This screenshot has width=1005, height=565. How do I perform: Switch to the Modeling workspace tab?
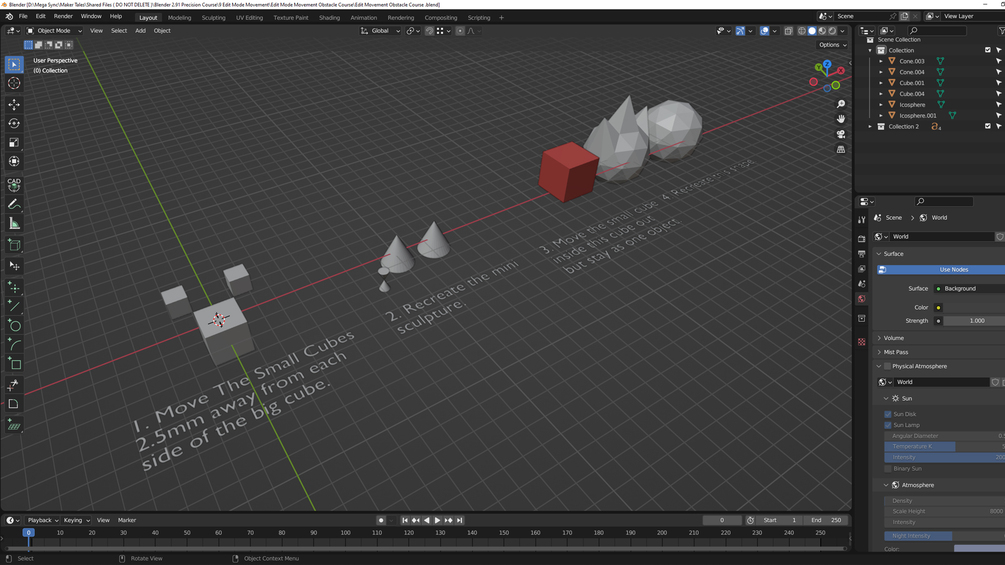click(x=179, y=18)
